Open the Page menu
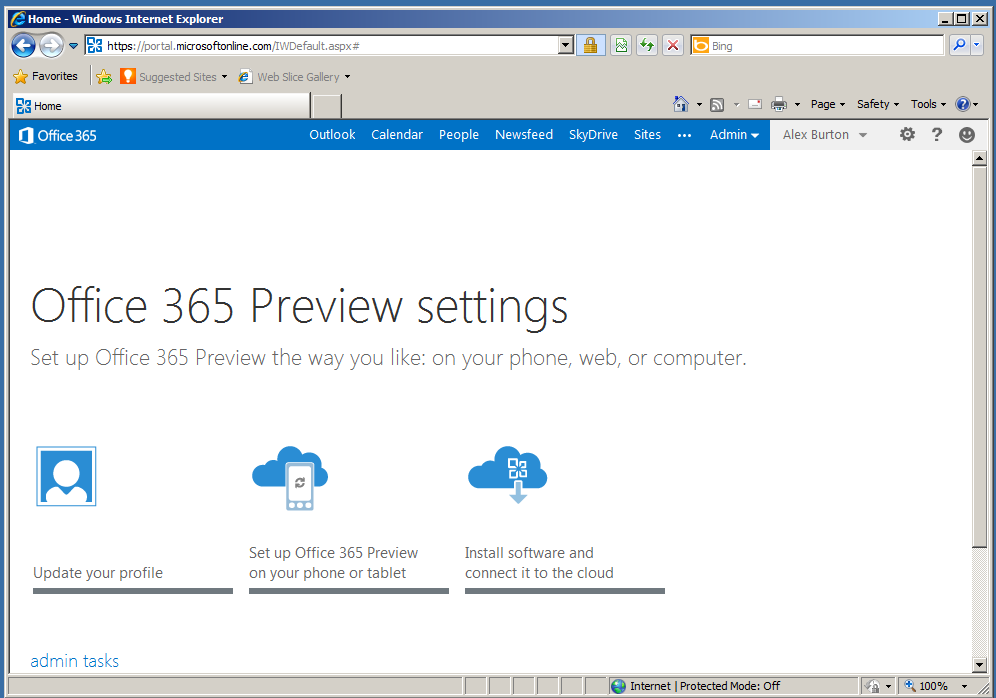This screenshot has width=996, height=698. (x=828, y=104)
